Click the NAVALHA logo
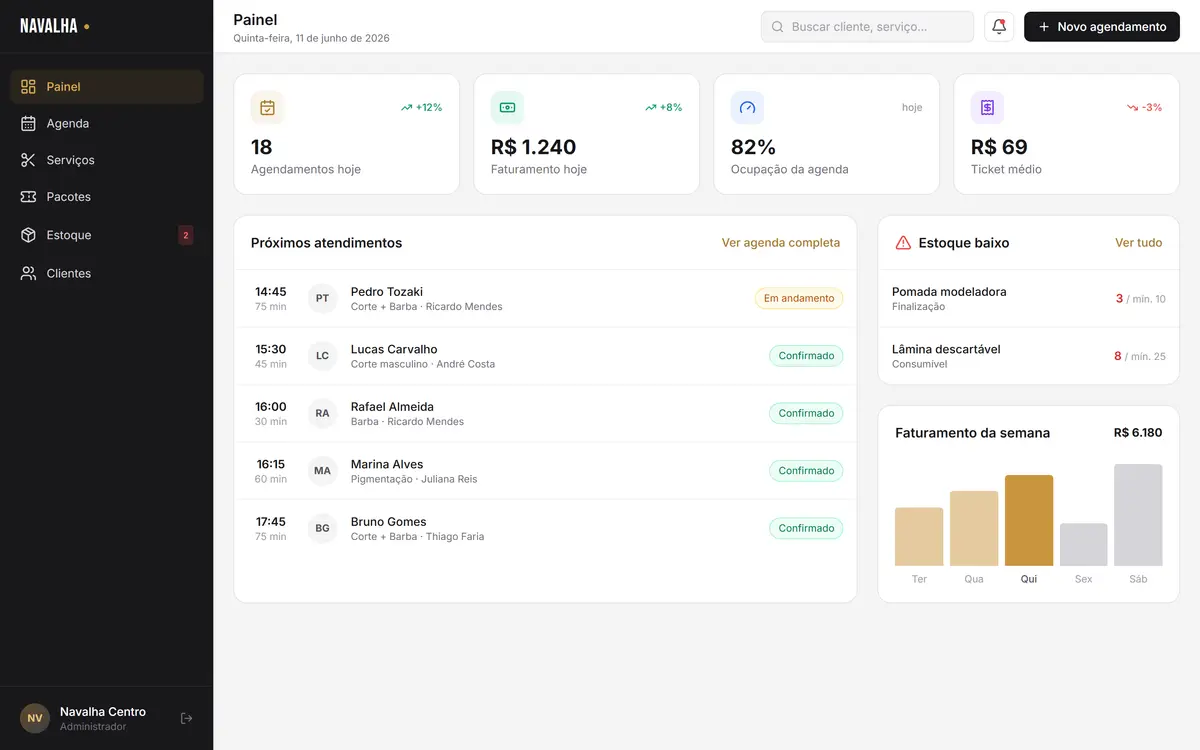 [x=55, y=26]
